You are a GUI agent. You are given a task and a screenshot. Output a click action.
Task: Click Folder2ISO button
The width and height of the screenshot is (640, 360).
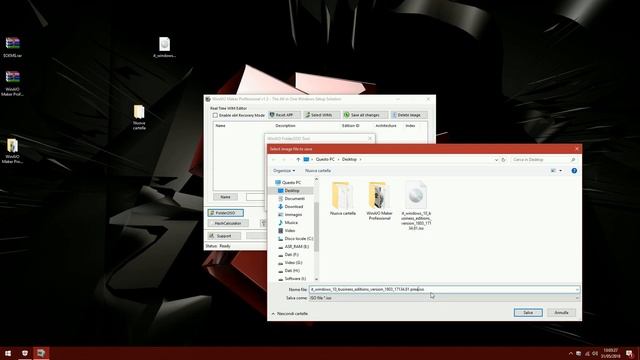225,213
